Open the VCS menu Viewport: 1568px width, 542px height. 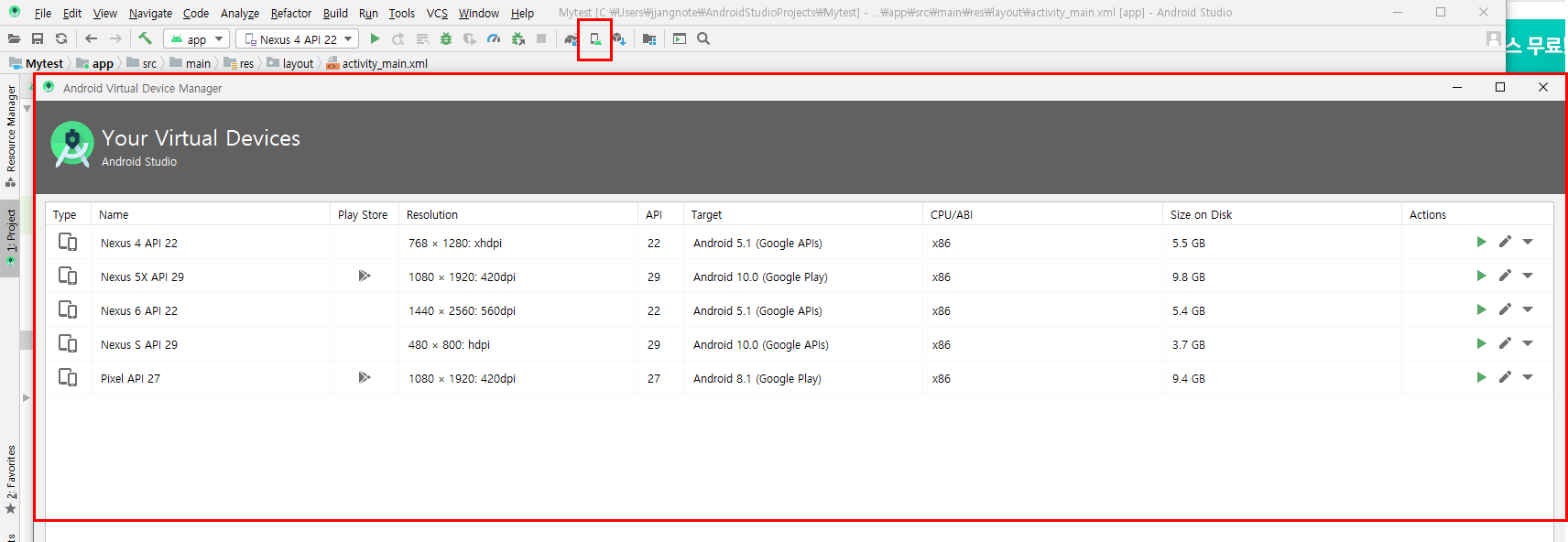437,13
